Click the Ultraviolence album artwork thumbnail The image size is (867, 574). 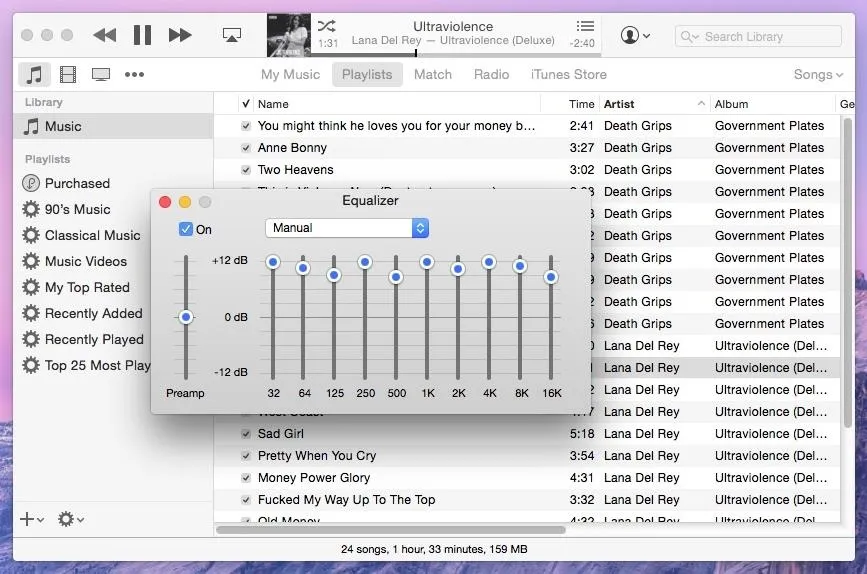coord(289,35)
